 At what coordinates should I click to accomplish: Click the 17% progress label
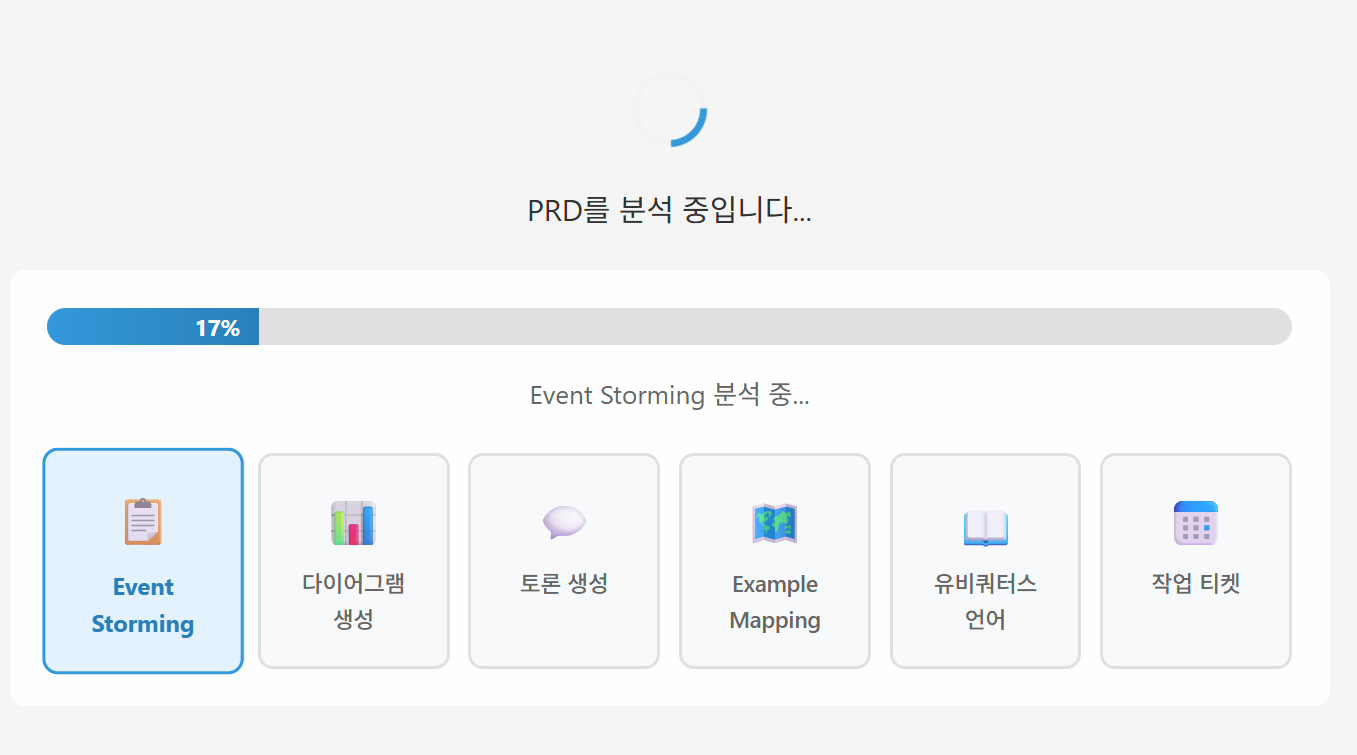pyautogui.click(x=217, y=328)
